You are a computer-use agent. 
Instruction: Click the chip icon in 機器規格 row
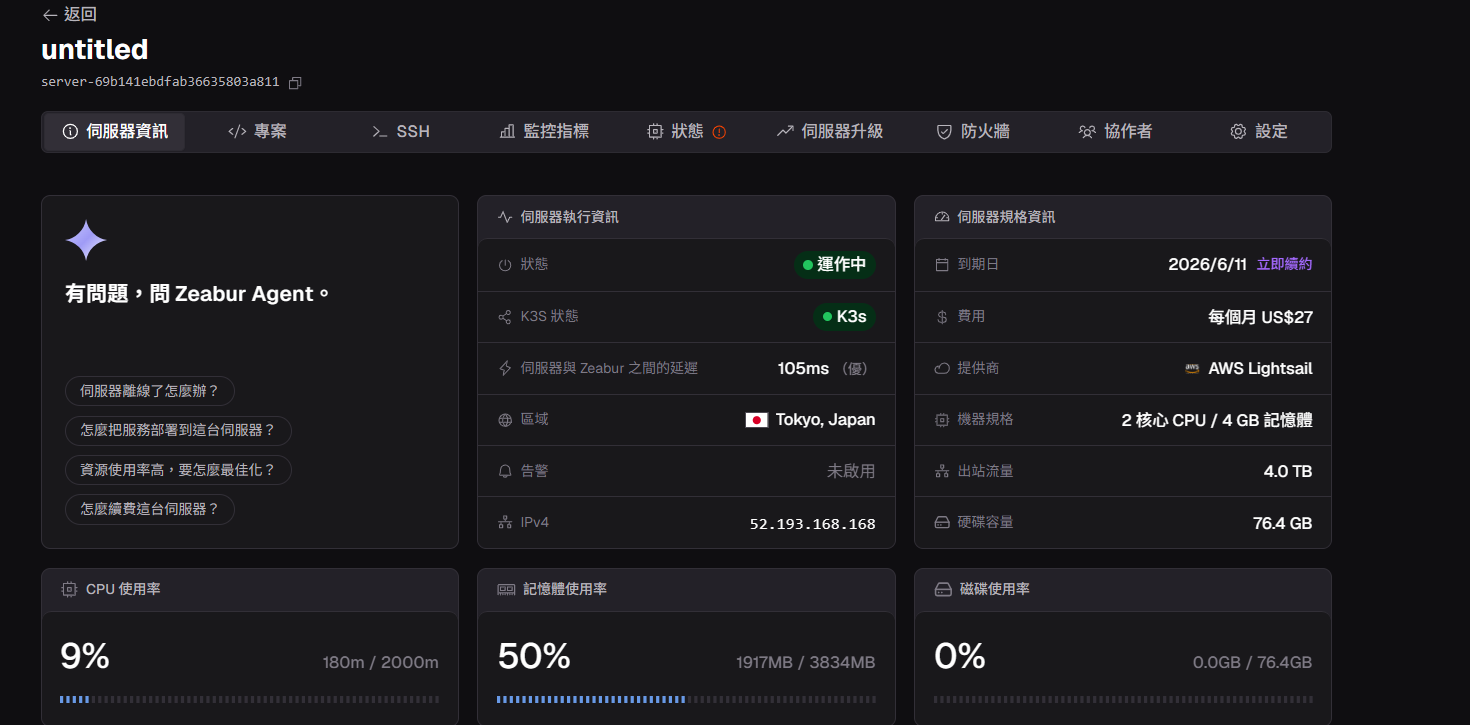click(x=942, y=420)
